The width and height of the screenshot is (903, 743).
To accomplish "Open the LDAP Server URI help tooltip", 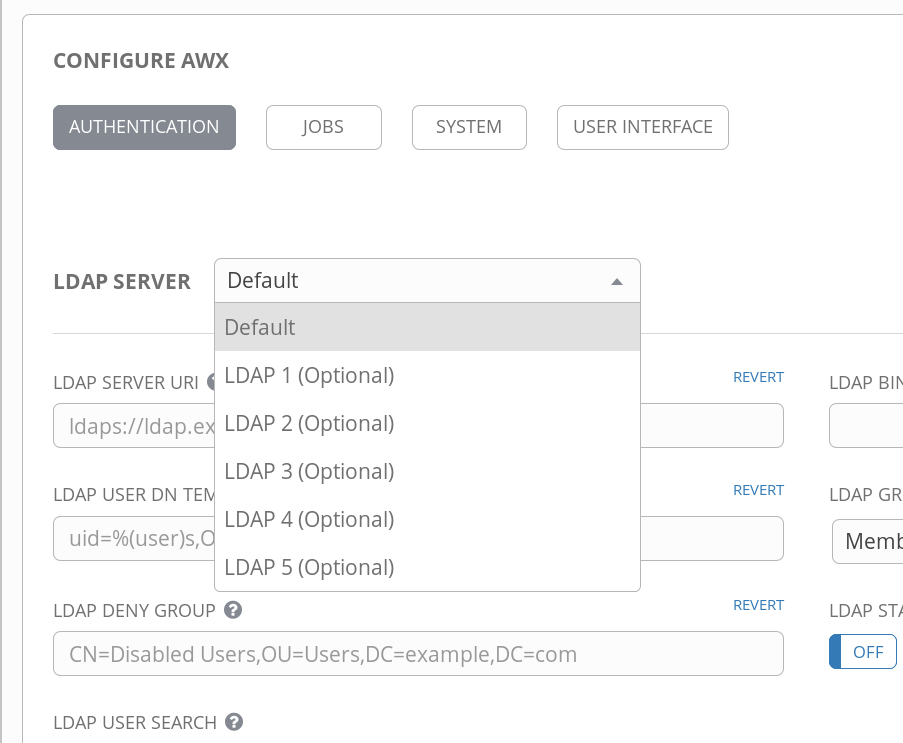I will (x=209, y=381).
